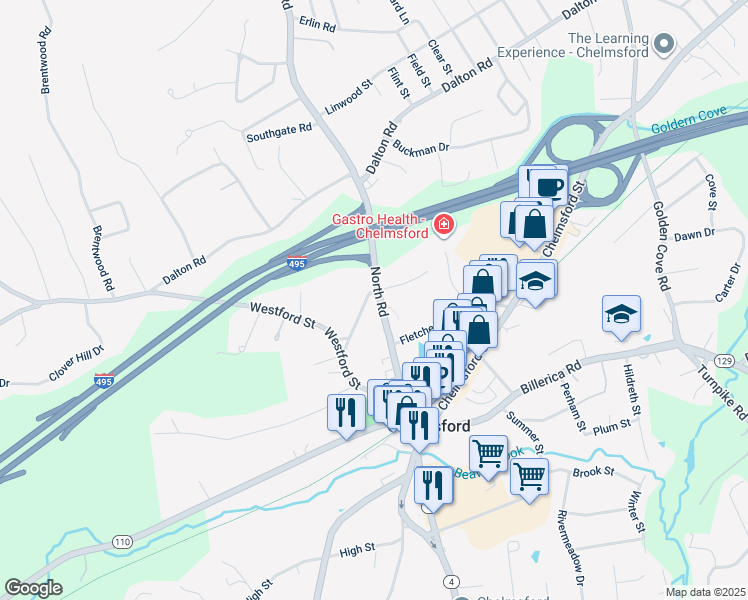This screenshot has width=748, height=600.
Task: Select the standalone graduation cap school marker
Action: pos(621,314)
